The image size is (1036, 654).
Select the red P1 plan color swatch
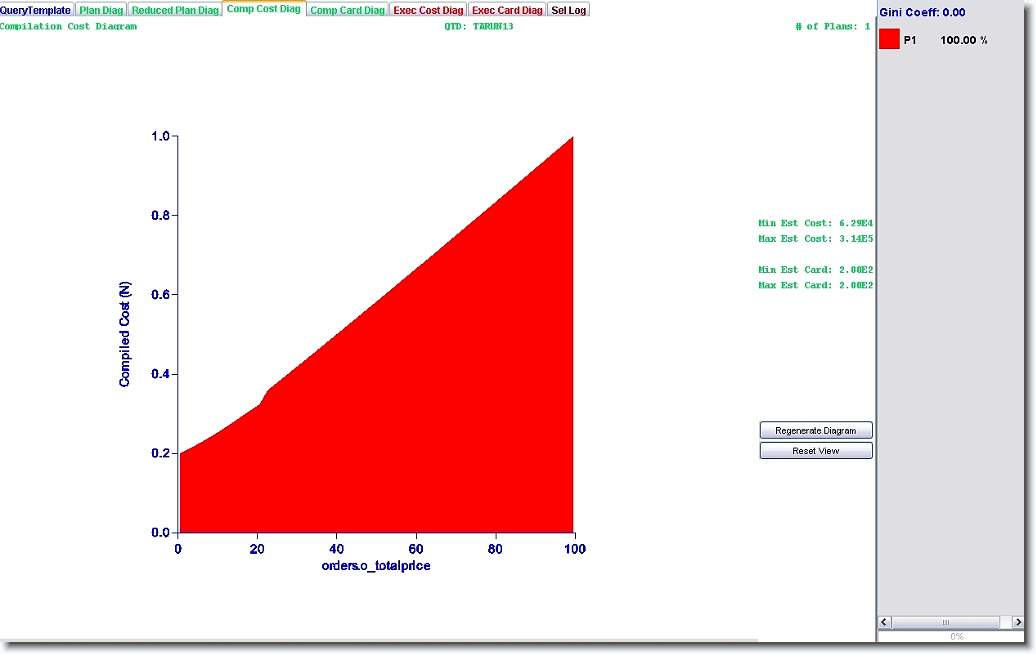point(889,40)
